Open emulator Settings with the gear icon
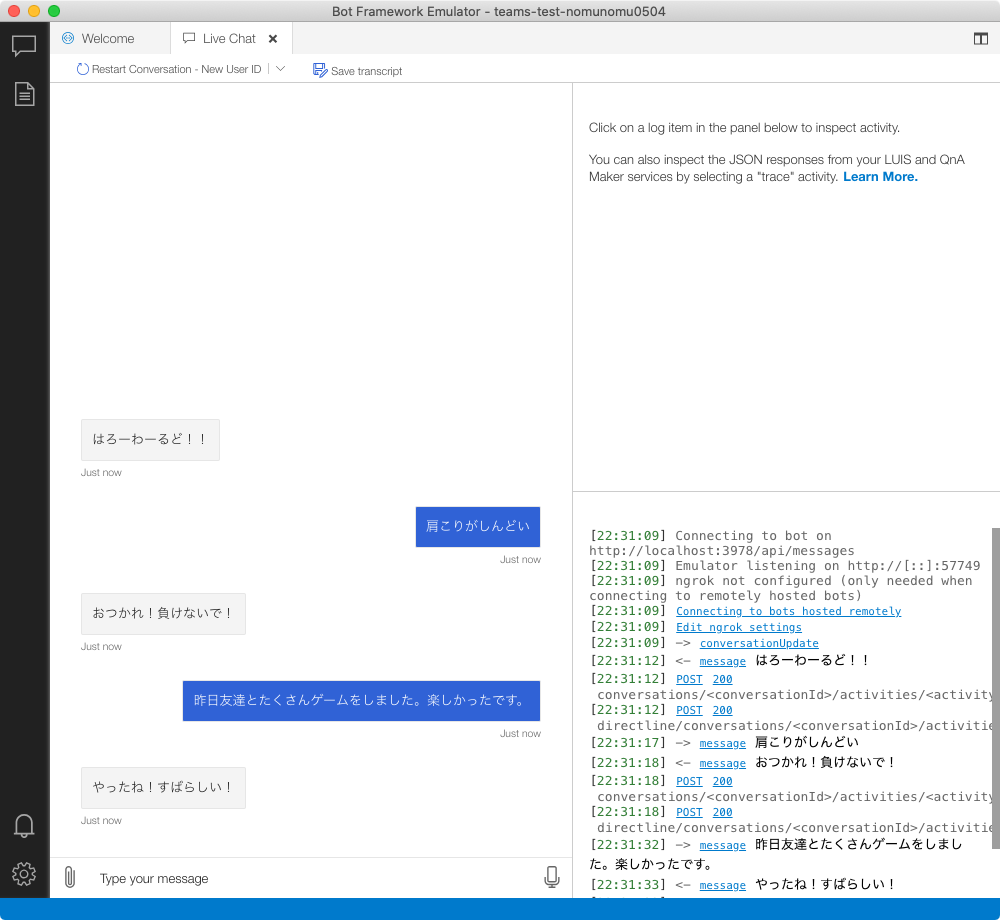Viewport: 1000px width, 920px height. pyautogui.click(x=24, y=873)
